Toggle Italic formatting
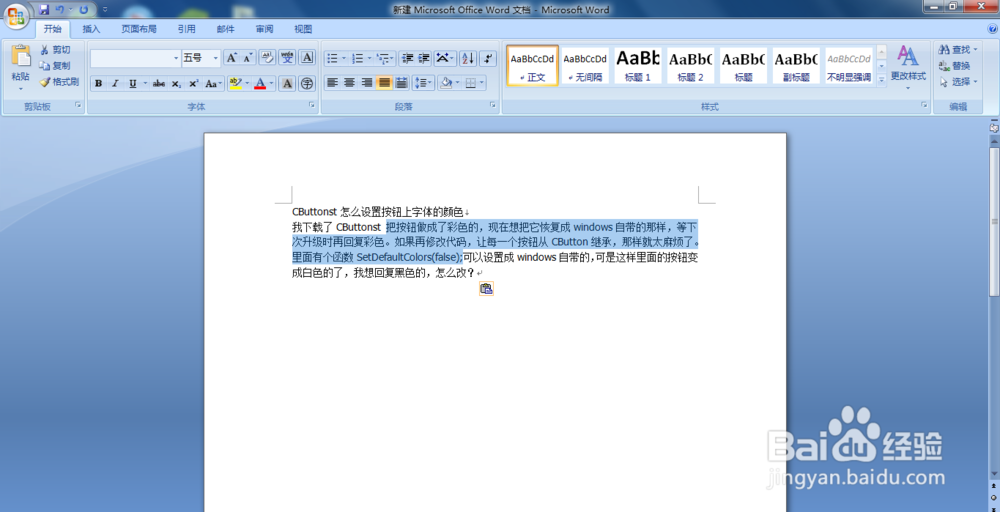Image resolution: width=1000 pixels, height=512 pixels. [x=115, y=84]
